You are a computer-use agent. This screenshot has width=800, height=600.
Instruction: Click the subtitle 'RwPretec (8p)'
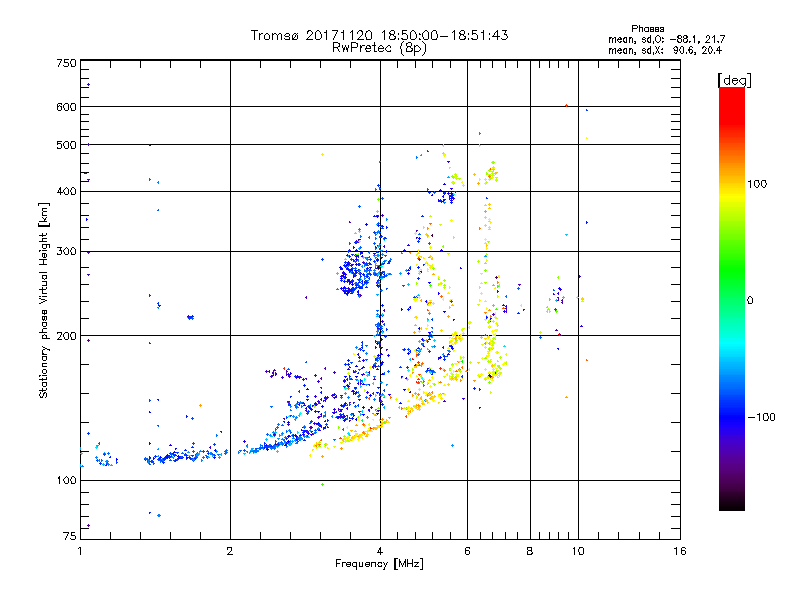[x=379, y=48]
